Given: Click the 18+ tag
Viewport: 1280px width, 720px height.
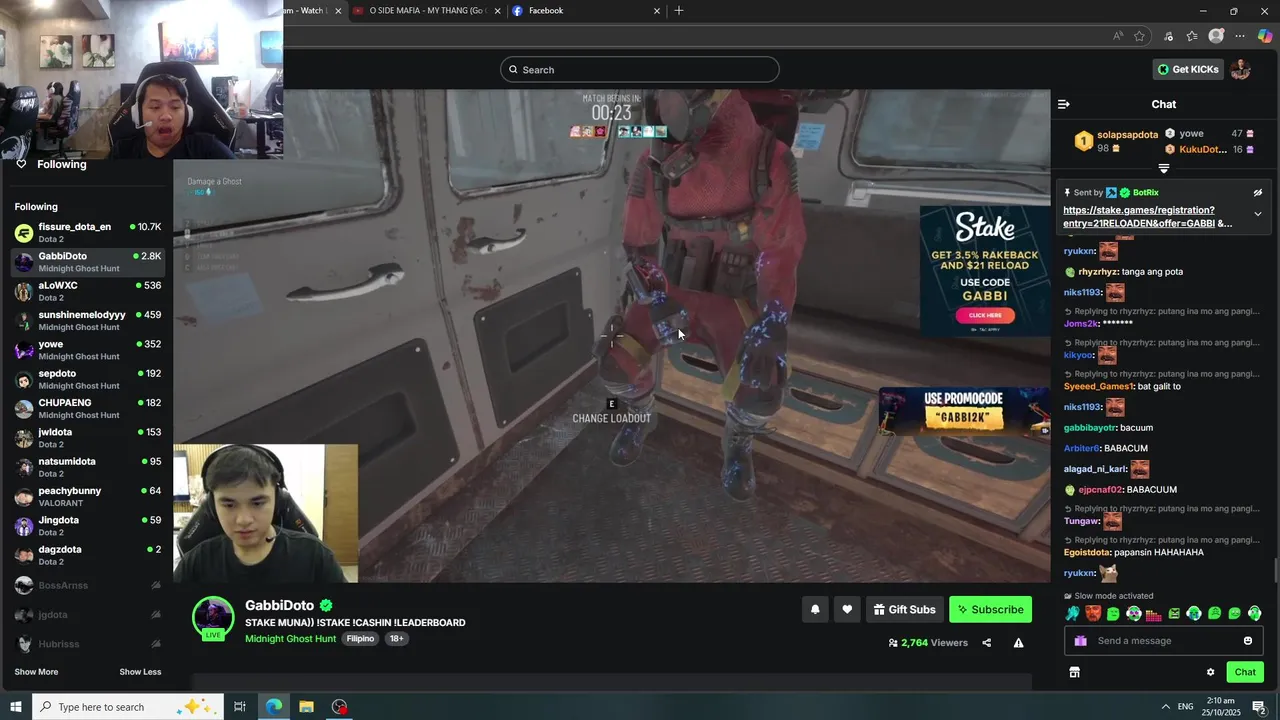Looking at the screenshot, I should pyautogui.click(x=396, y=639).
